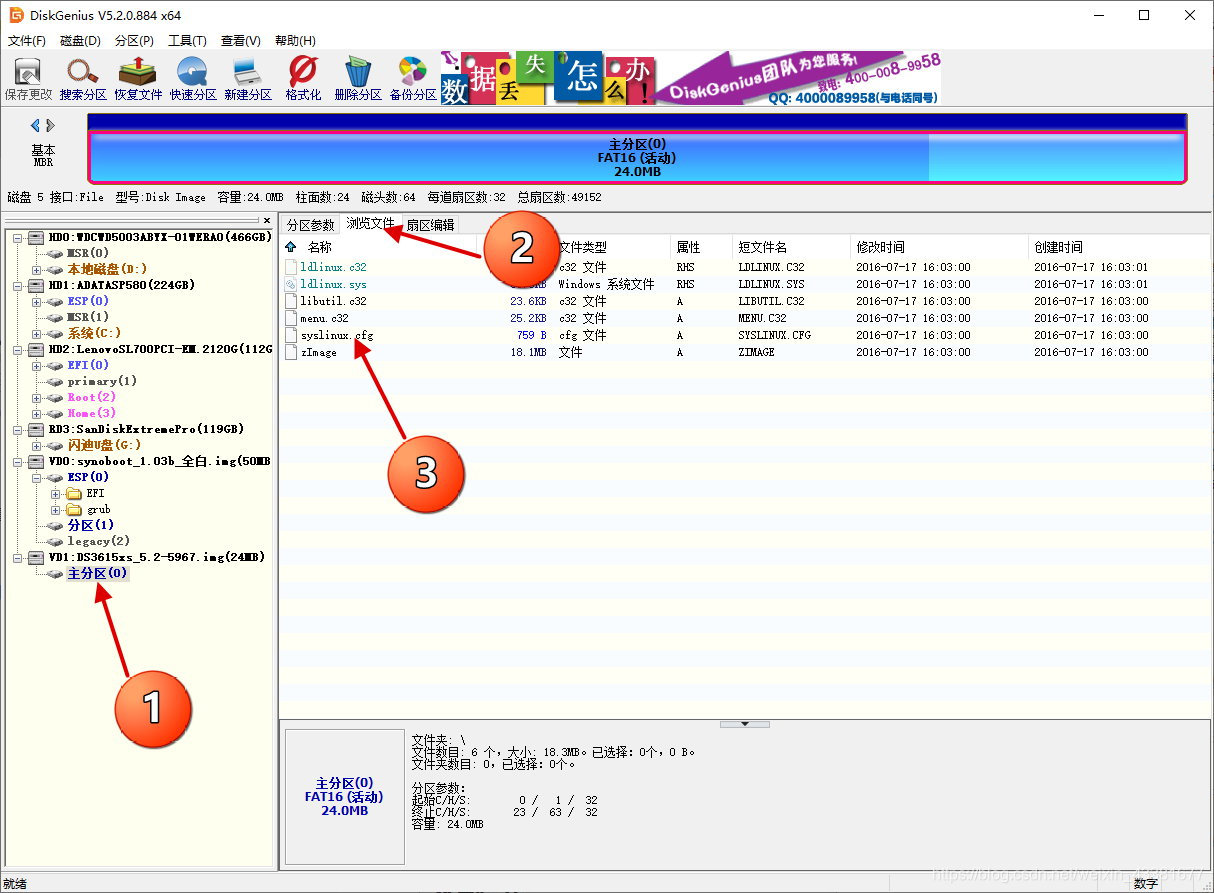
Task: Switch to the 扇区编辑 tab
Action: 430,225
